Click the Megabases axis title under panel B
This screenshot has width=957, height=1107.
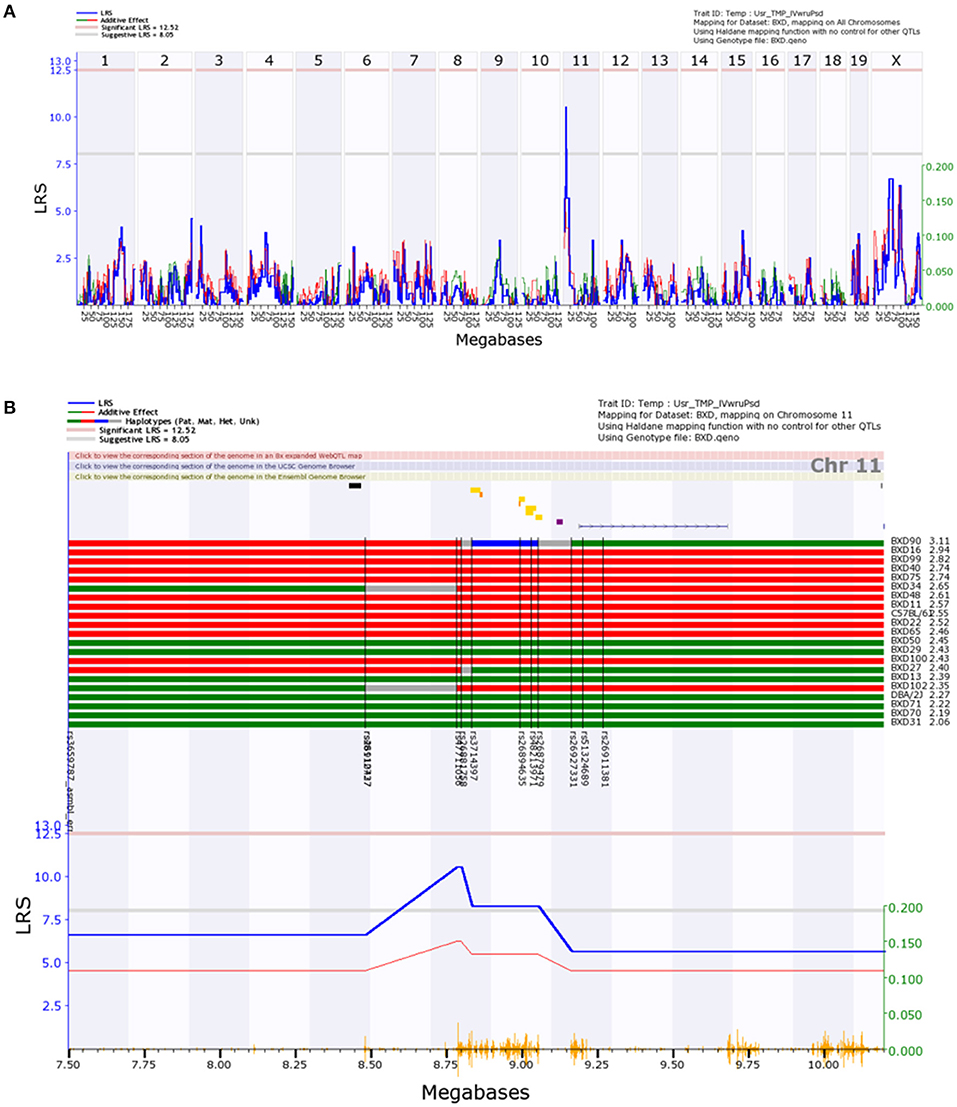[476, 1093]
